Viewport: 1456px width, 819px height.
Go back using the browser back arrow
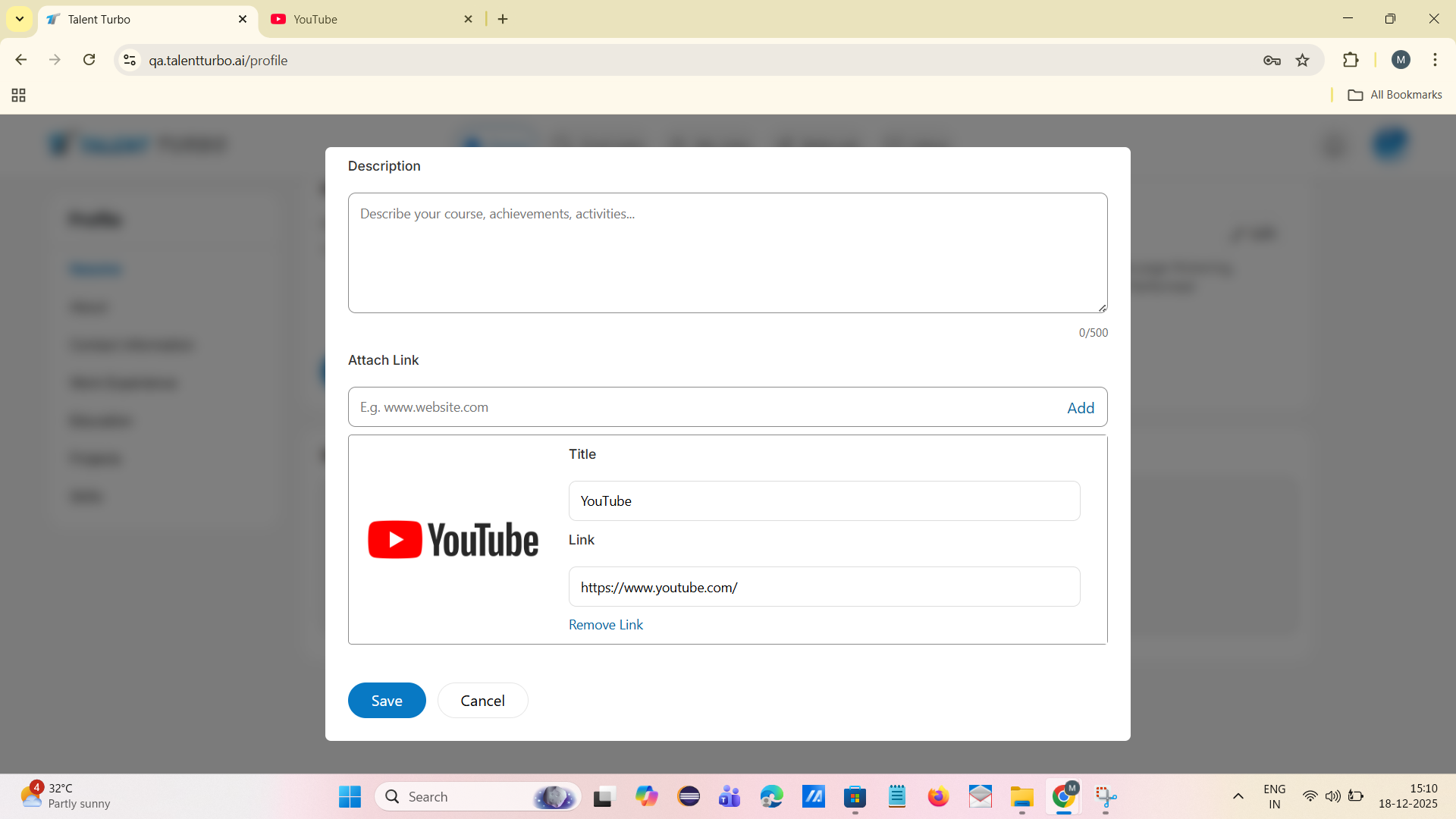pyautogui.click(x=21, y=60)
